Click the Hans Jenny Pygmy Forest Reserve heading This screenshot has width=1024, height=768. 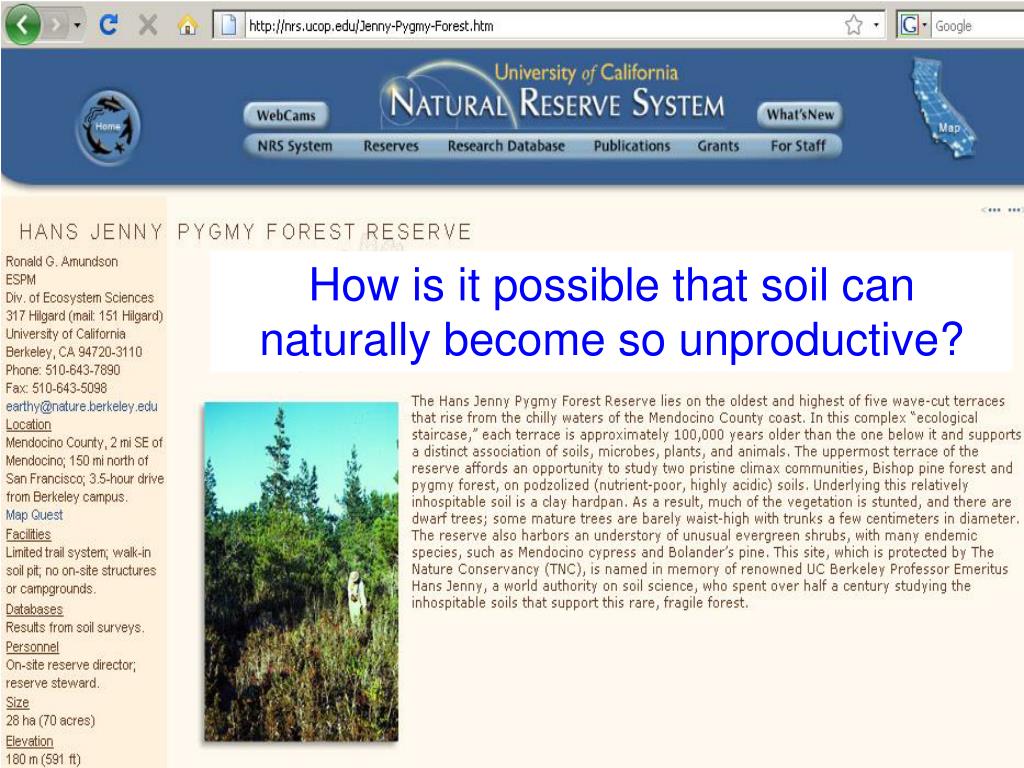245,232
